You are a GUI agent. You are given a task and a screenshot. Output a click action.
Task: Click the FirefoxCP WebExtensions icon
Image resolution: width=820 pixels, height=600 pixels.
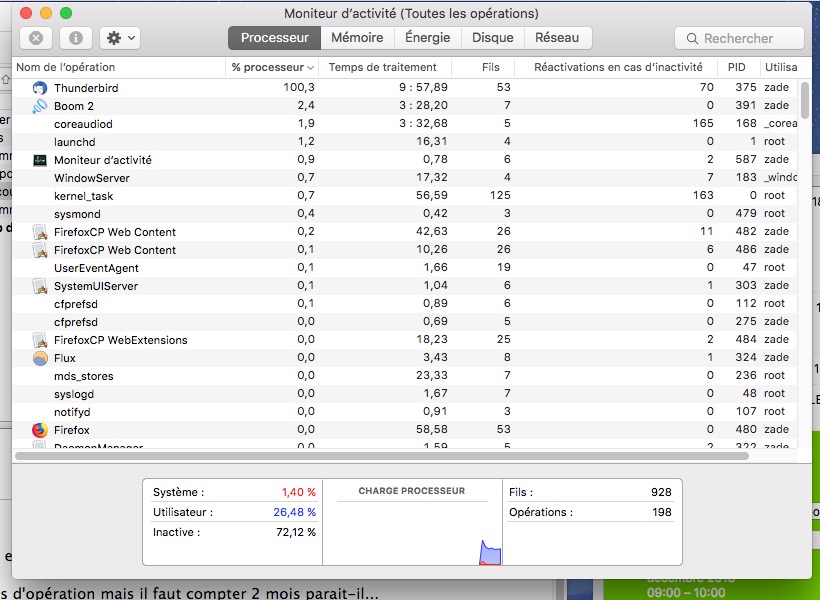[40, 340]
